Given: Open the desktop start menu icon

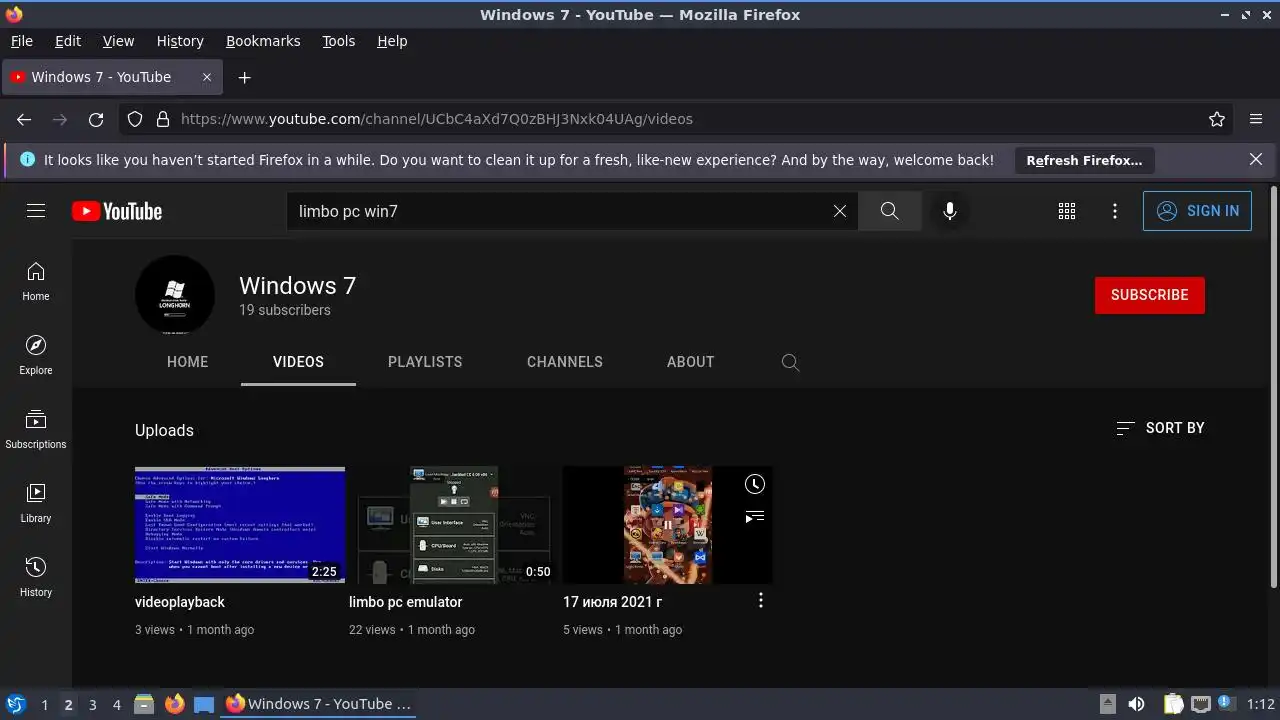Looking at the screenshot, I should click(15, 704).
